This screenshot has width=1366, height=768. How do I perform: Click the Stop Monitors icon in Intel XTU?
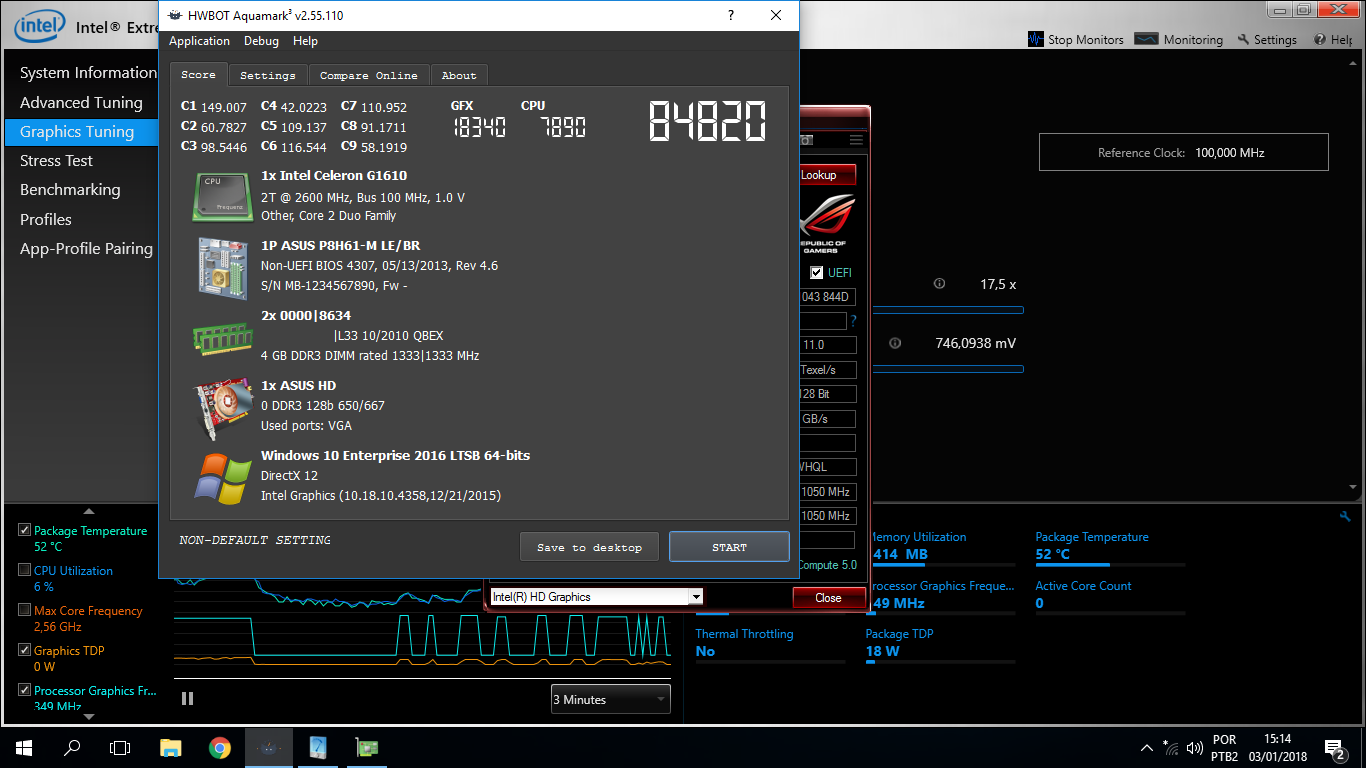pyautogui.click(x=1036, y=39)
